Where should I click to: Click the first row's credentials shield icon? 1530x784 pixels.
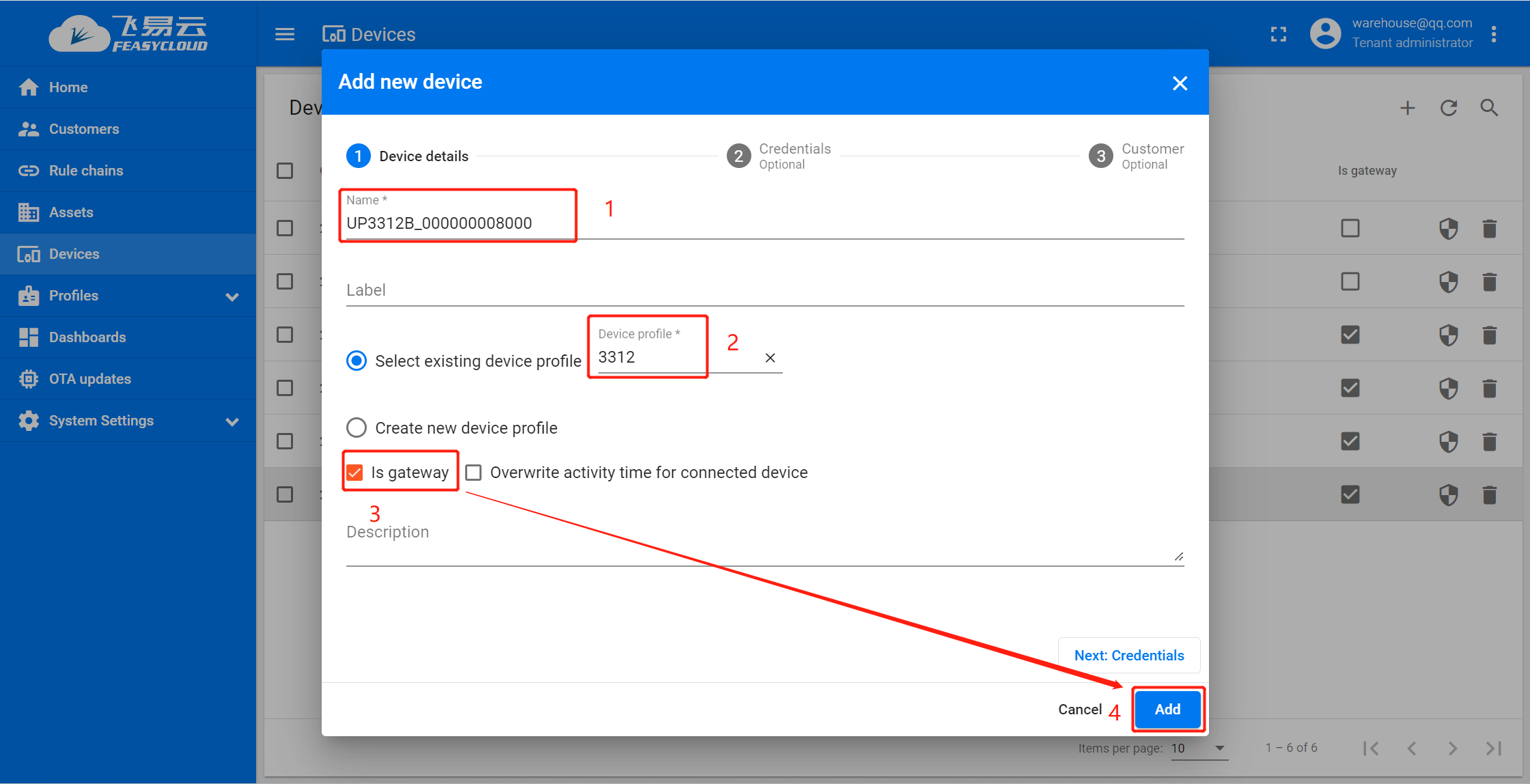(x=1448, y=228)
